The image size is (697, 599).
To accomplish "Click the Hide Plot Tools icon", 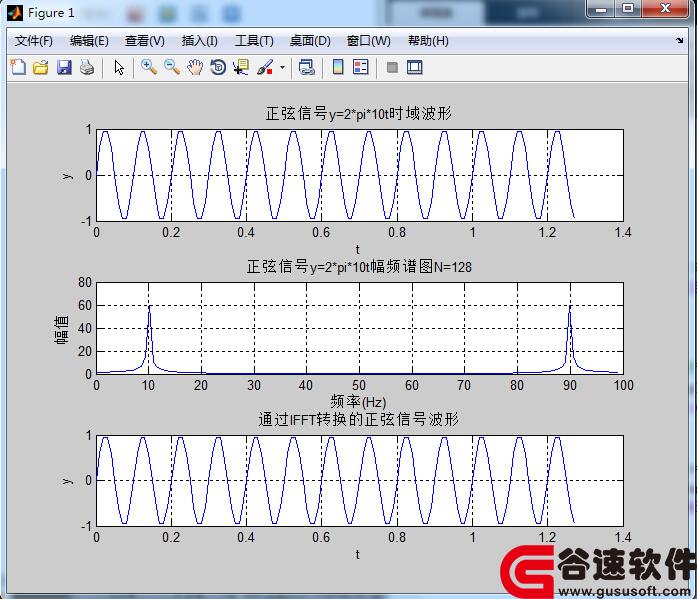I will [392, 68].
